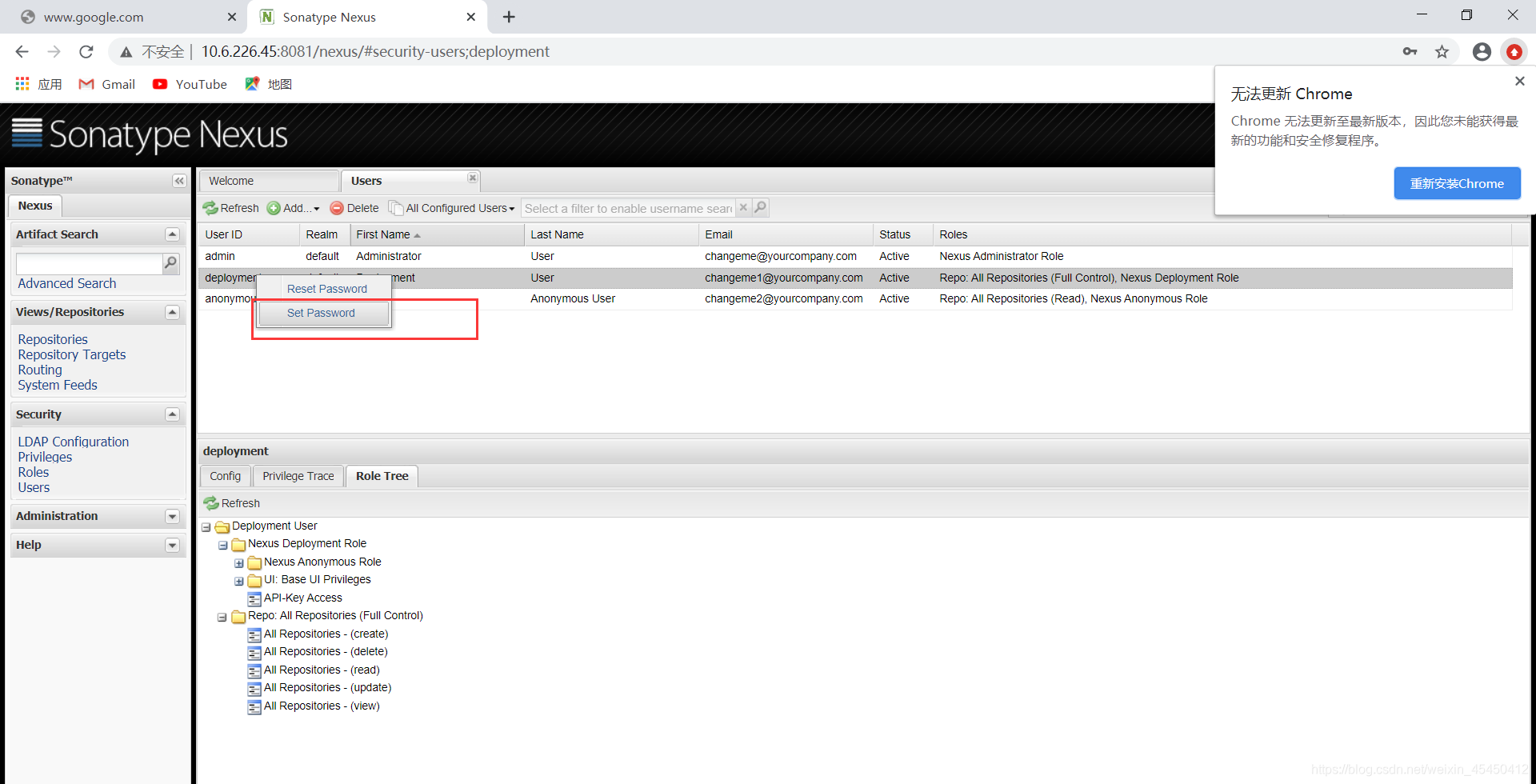Viewport: 1536px width, 784px height.
Task: Go back in browser history
Action: pyautogui.click(x=22, y=52)
